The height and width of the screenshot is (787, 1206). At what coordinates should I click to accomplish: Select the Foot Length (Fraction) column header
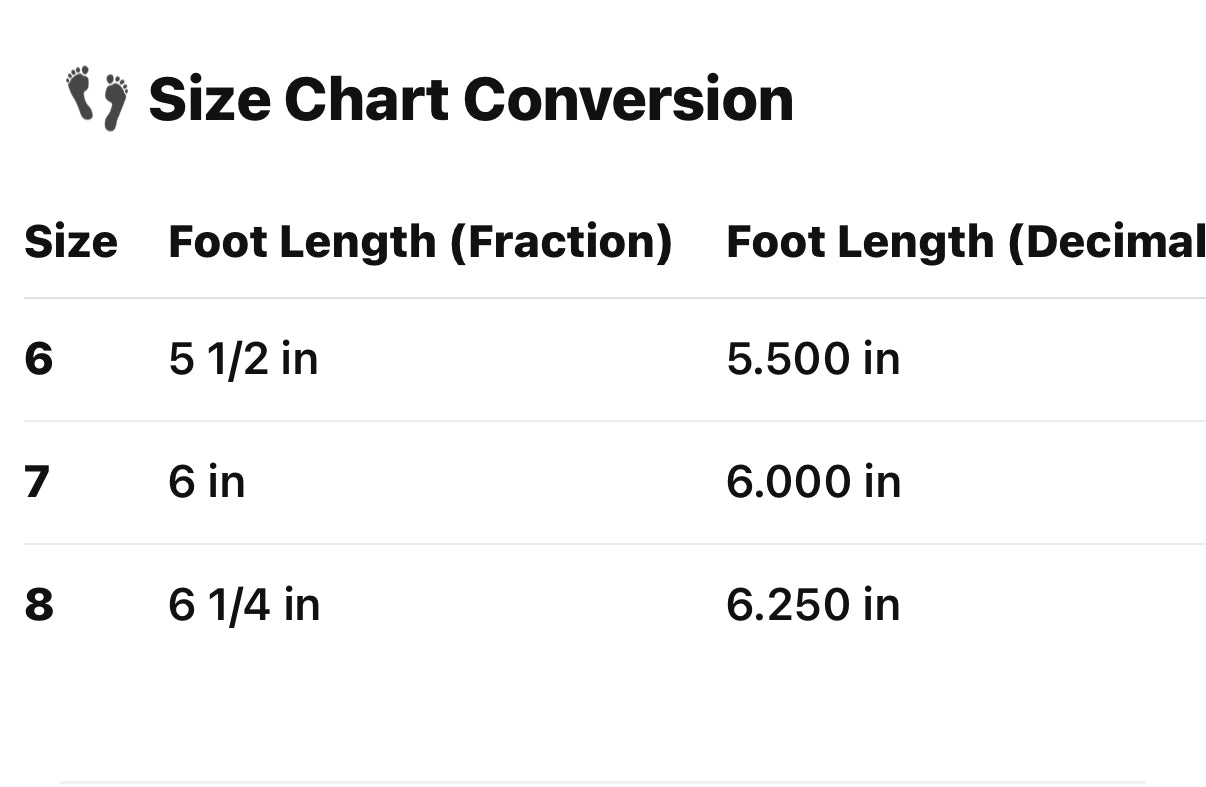coord(420,242)
